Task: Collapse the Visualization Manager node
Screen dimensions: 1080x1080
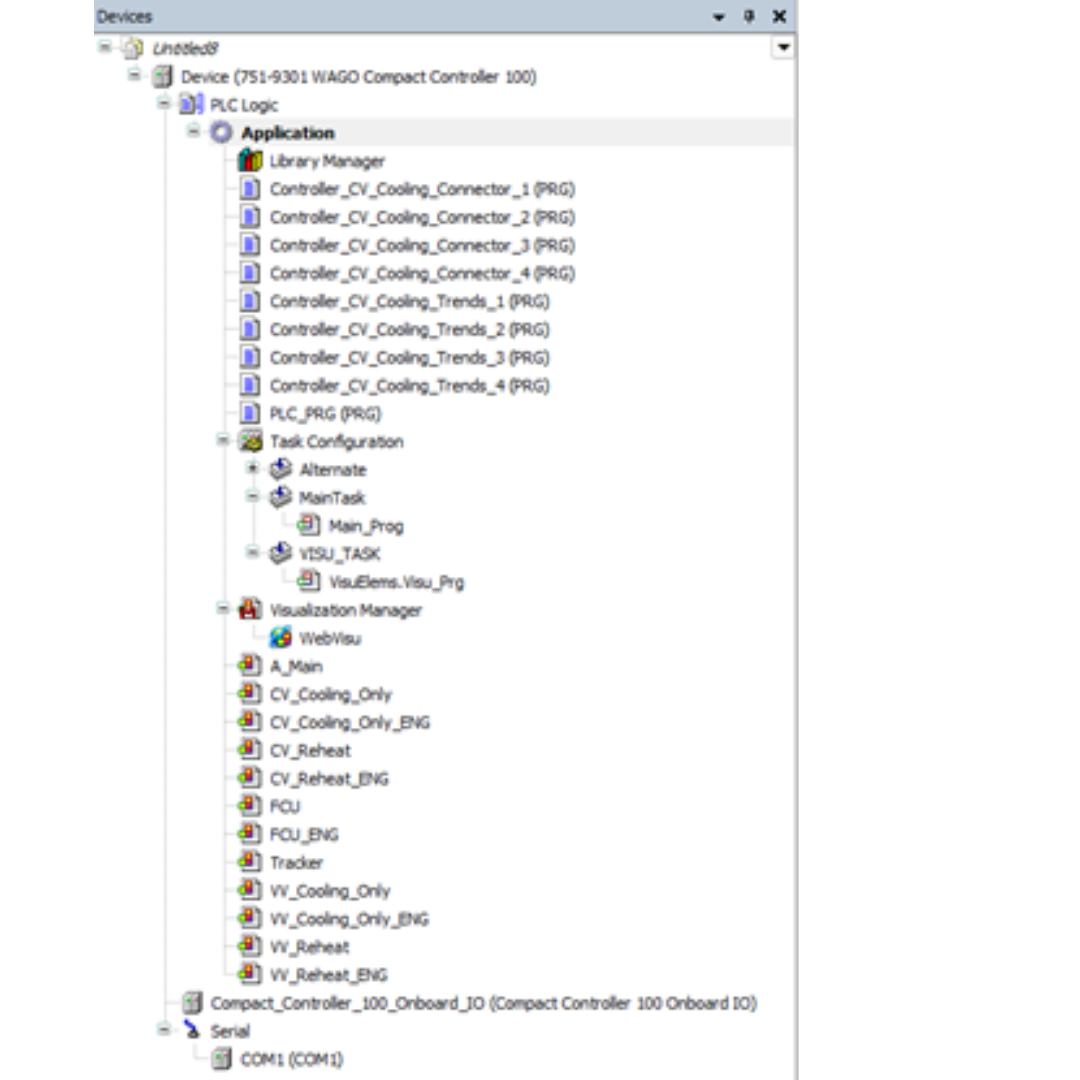Action: click(221, 610)
